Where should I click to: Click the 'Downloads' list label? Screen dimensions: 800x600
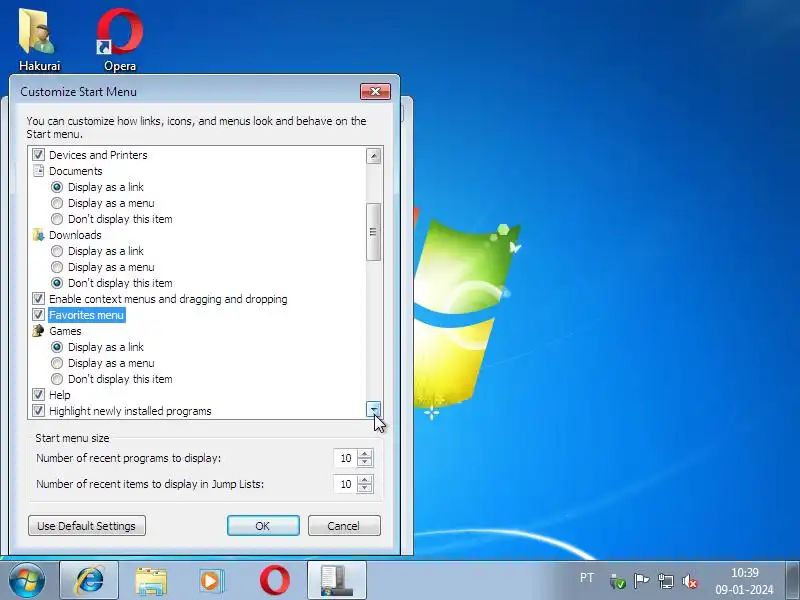coord(75,235)
